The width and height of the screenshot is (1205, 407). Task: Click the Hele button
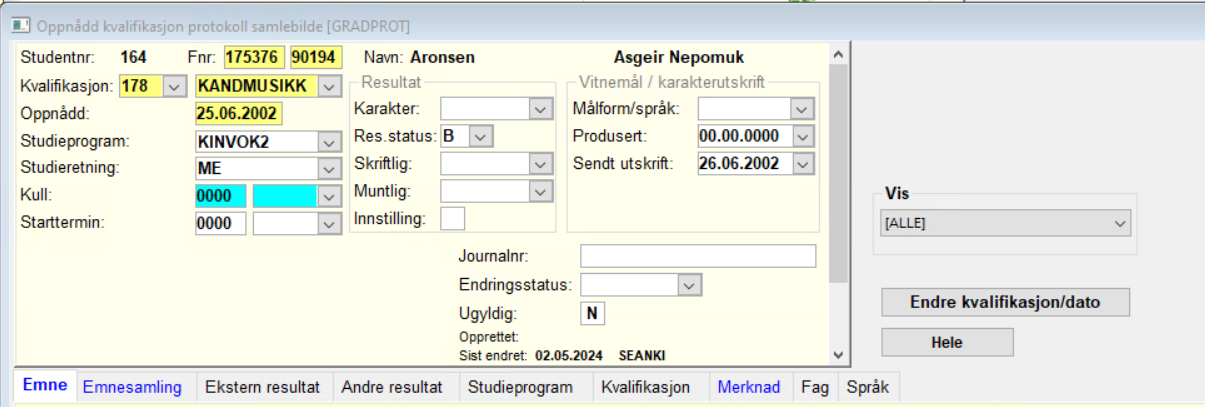[947, 343]
